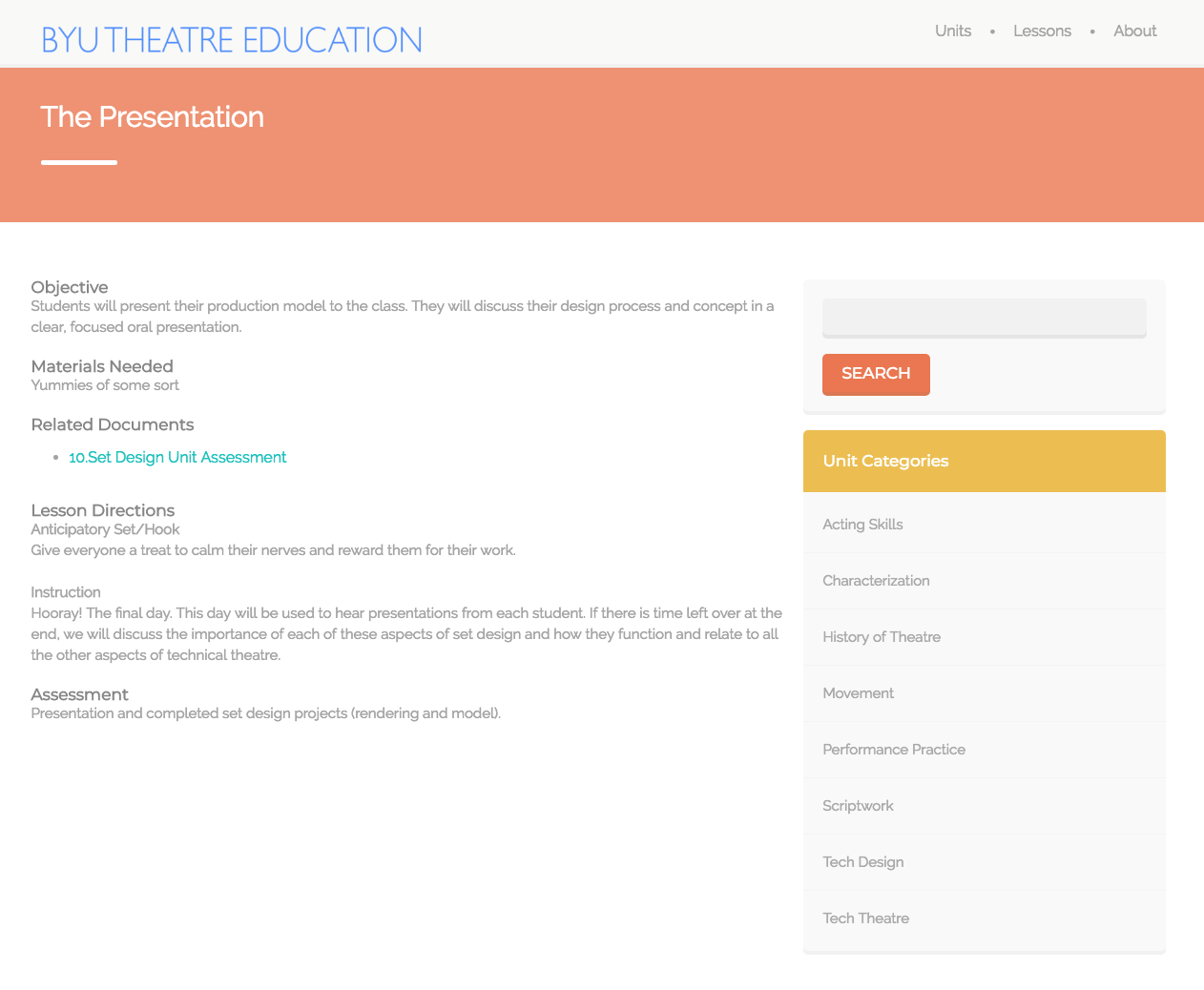
Task: Click the Assessment section heading
Action: click(x=80, y=694)
